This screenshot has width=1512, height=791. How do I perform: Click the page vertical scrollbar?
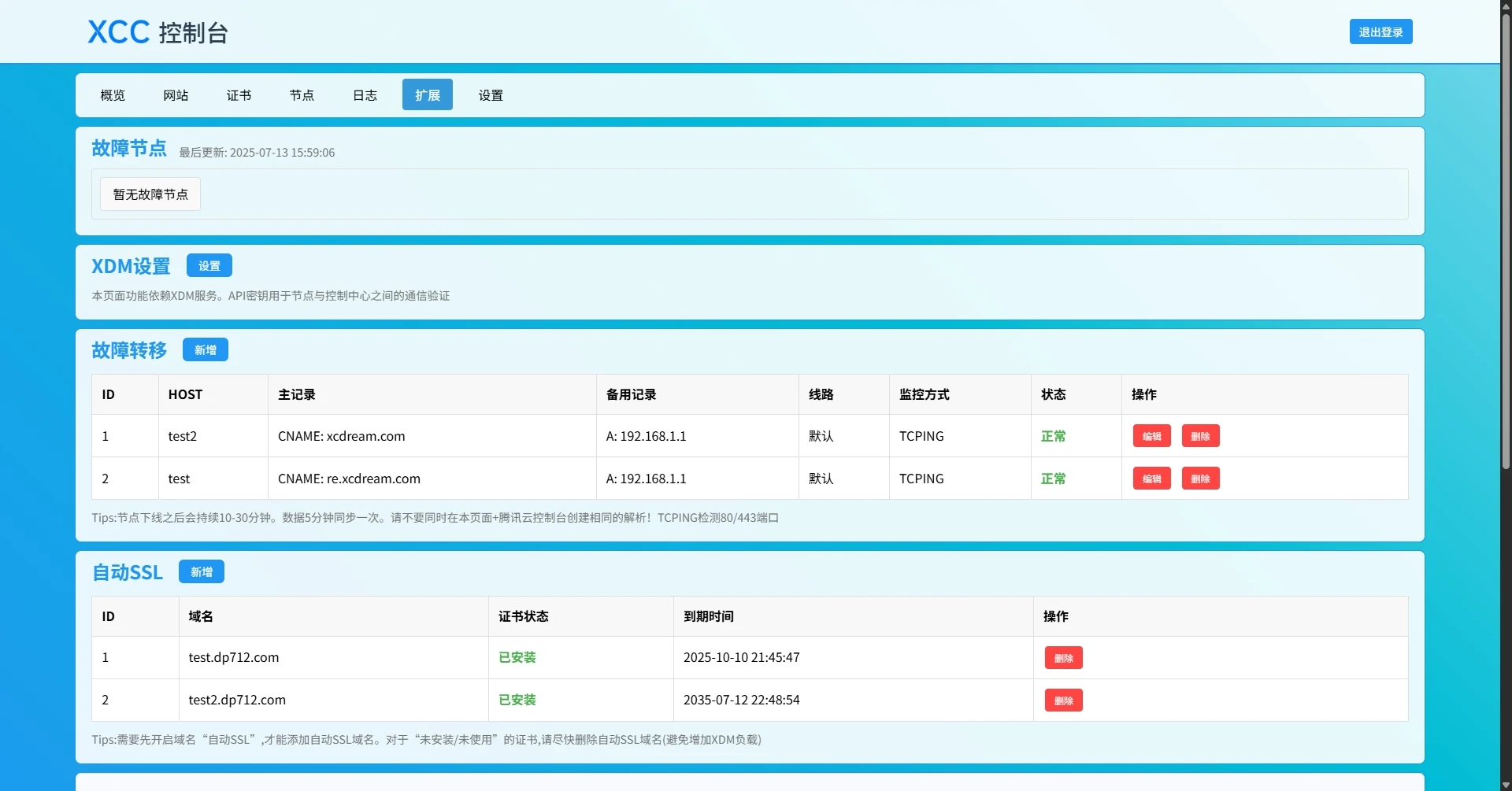1506,236
